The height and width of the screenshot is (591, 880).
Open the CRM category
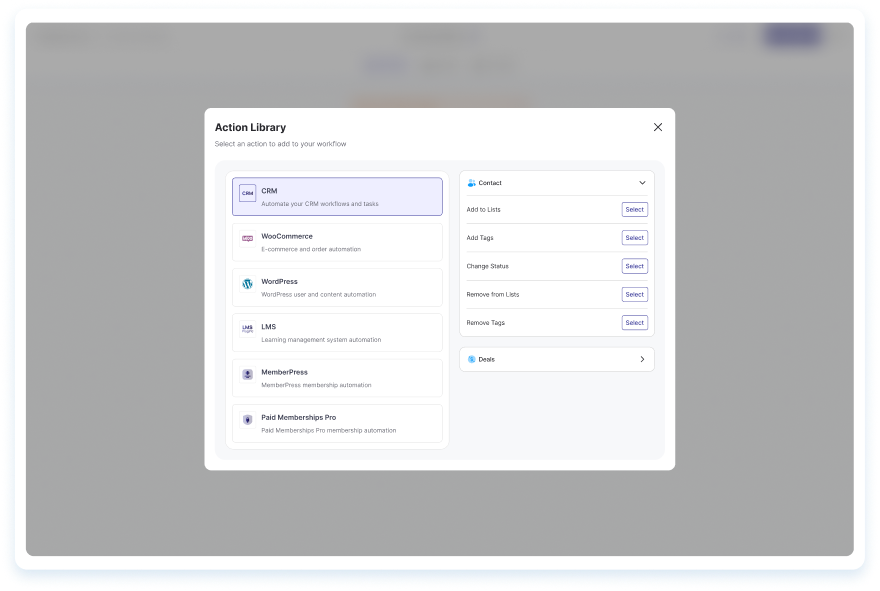(337, 197)
